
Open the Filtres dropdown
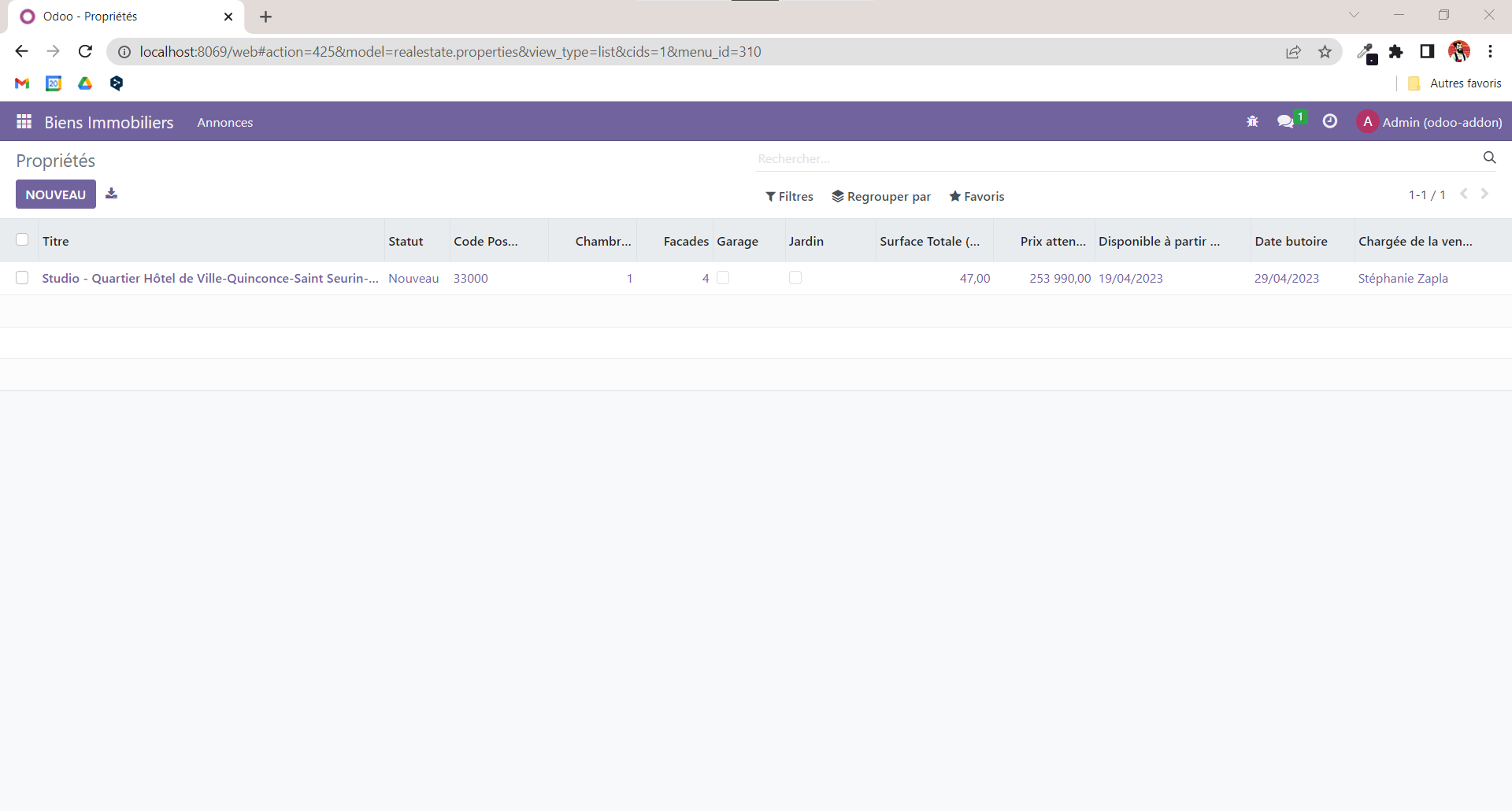point(789,197)
